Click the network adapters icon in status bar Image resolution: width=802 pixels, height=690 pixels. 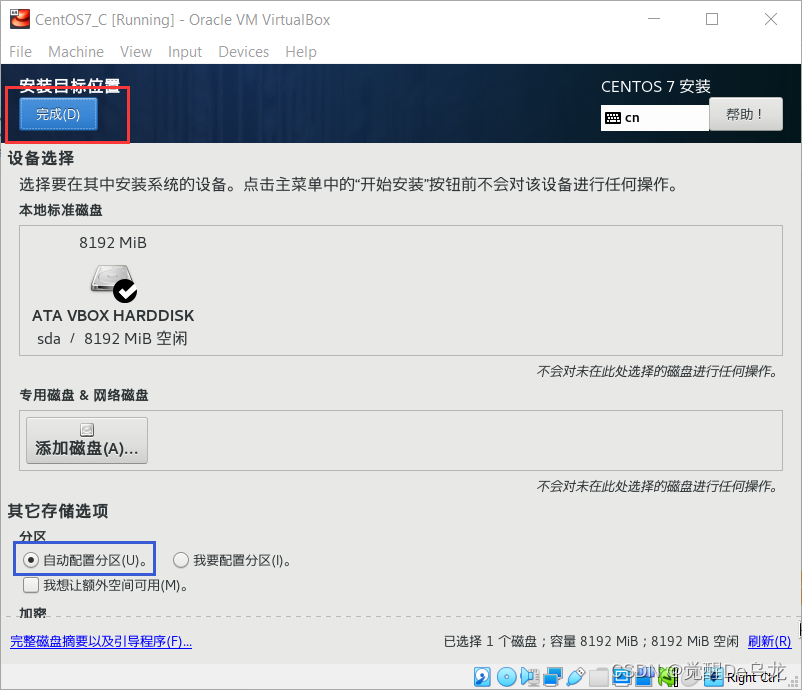[x=553, y=677]
